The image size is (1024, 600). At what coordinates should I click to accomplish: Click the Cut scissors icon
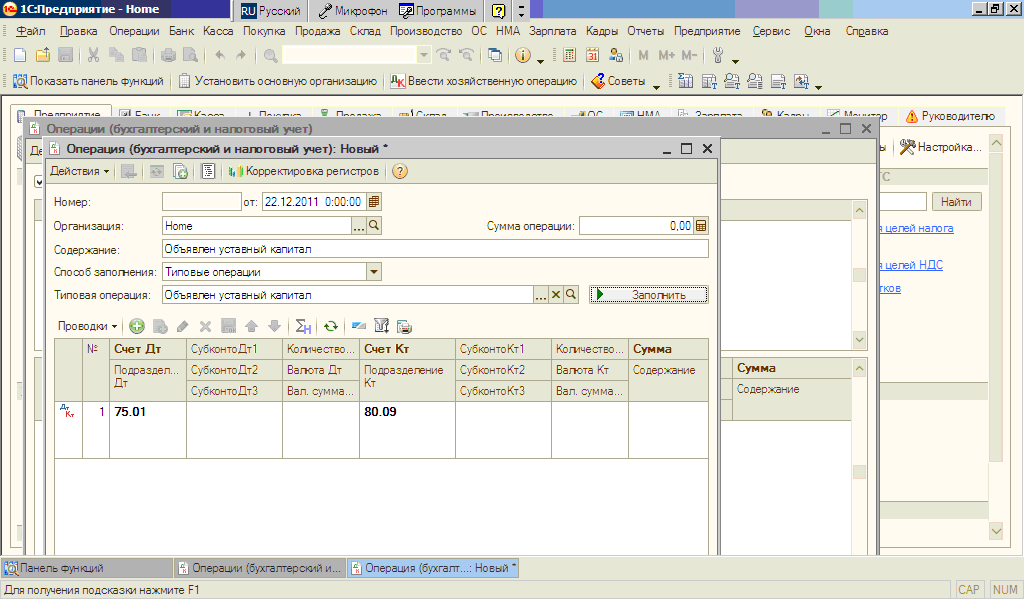pos(93,55)
